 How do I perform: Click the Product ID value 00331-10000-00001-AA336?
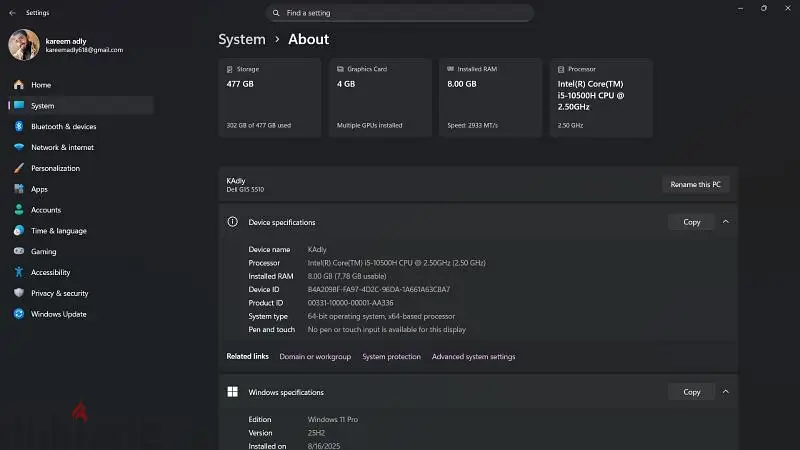point(351,303)
